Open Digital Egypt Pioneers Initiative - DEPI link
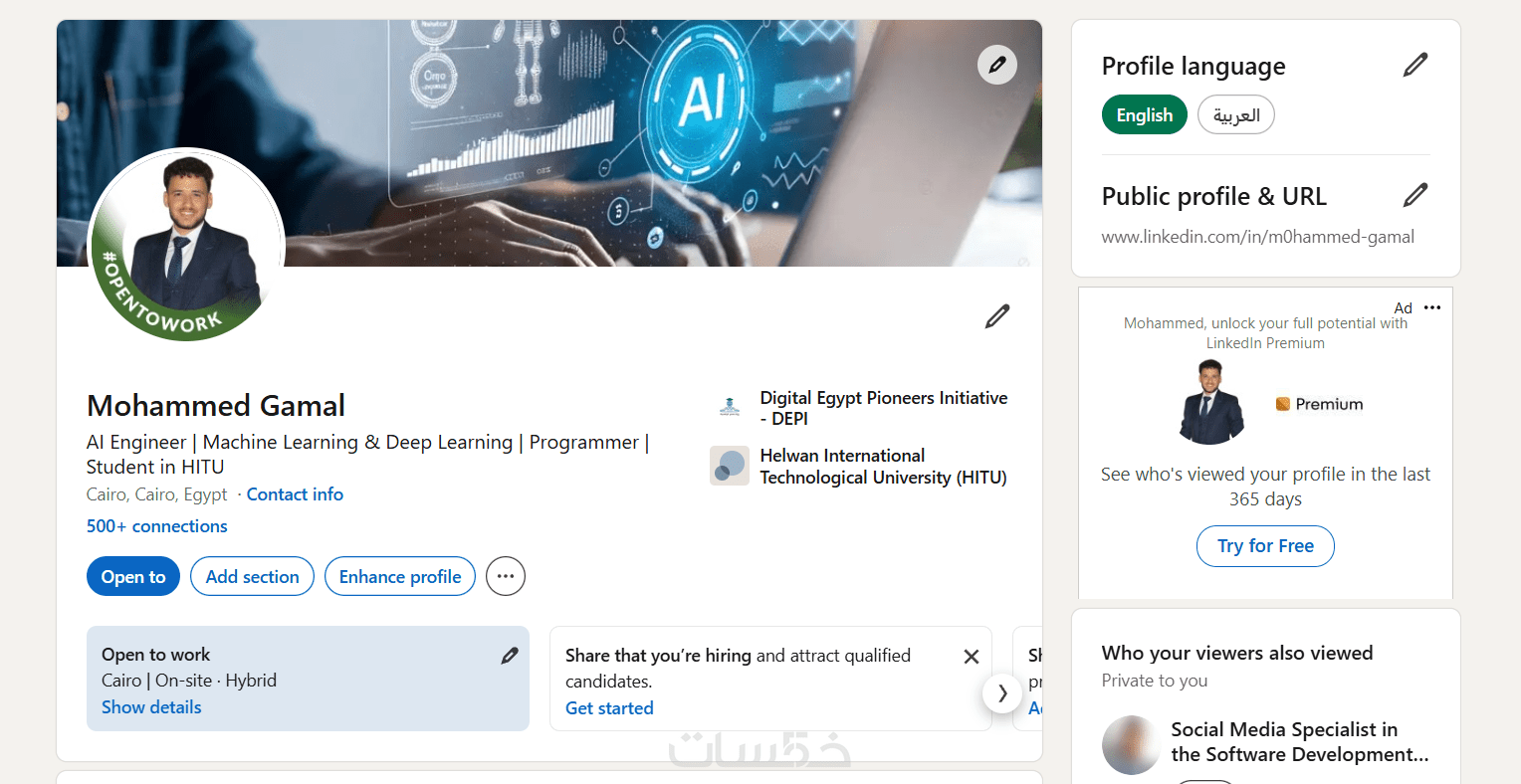This screenshot has height=784, width=1521. [884, 408]
